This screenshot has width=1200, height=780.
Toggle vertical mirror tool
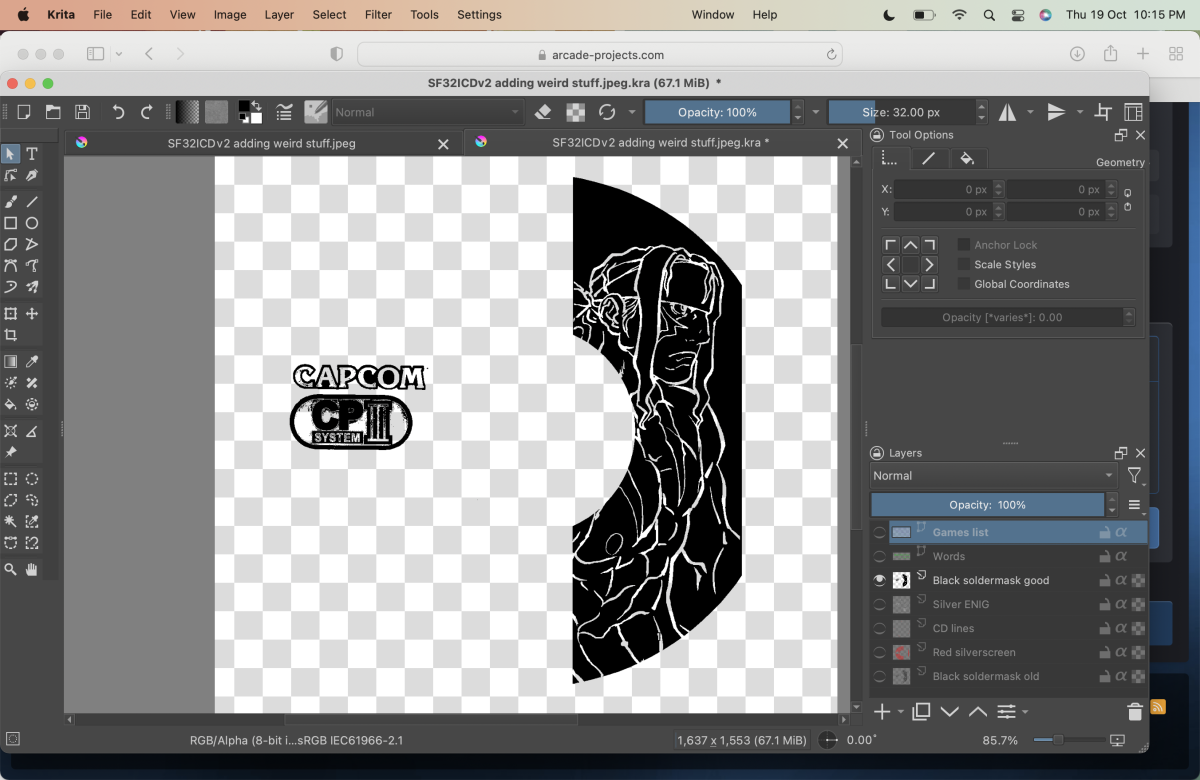click(x=1057, y=112)
